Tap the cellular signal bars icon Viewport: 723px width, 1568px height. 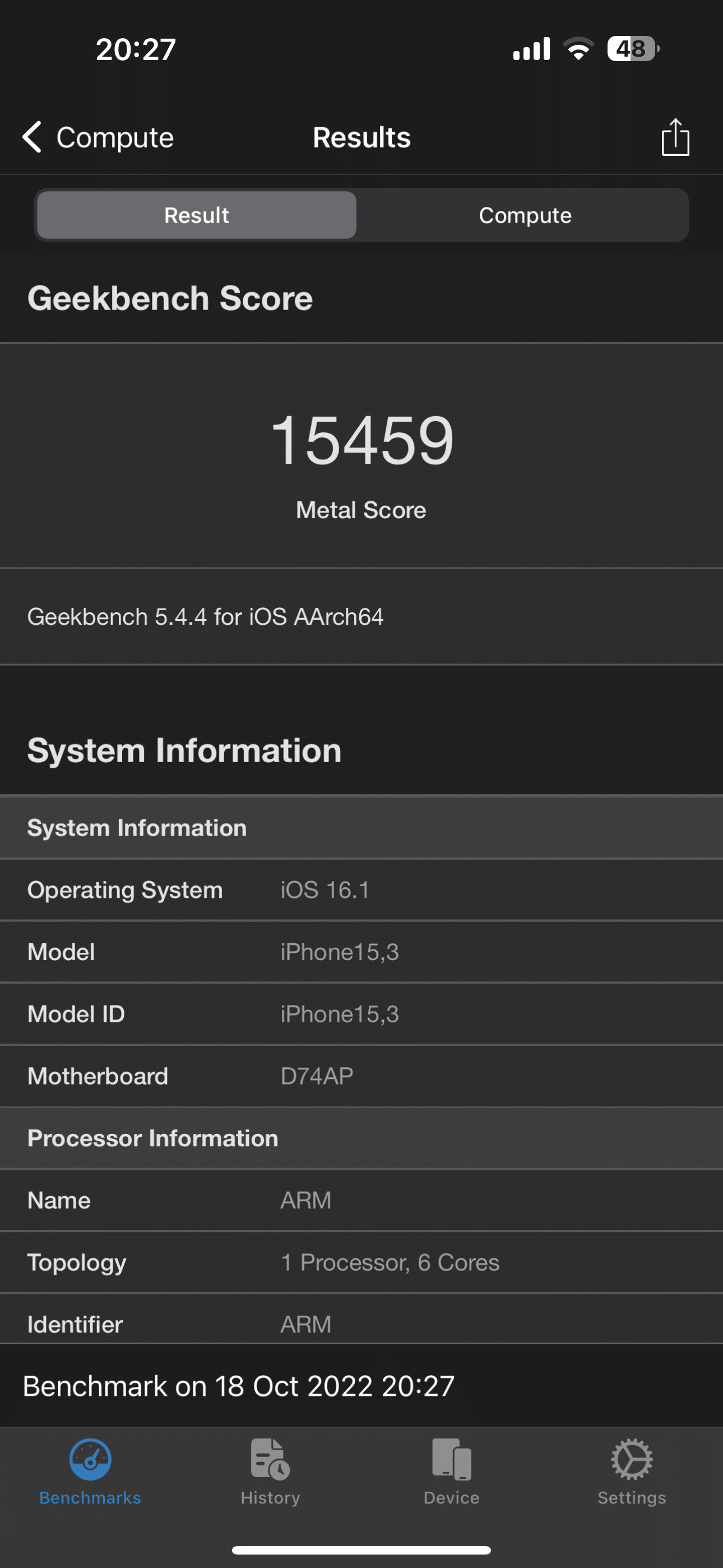(x=531, y=49)
